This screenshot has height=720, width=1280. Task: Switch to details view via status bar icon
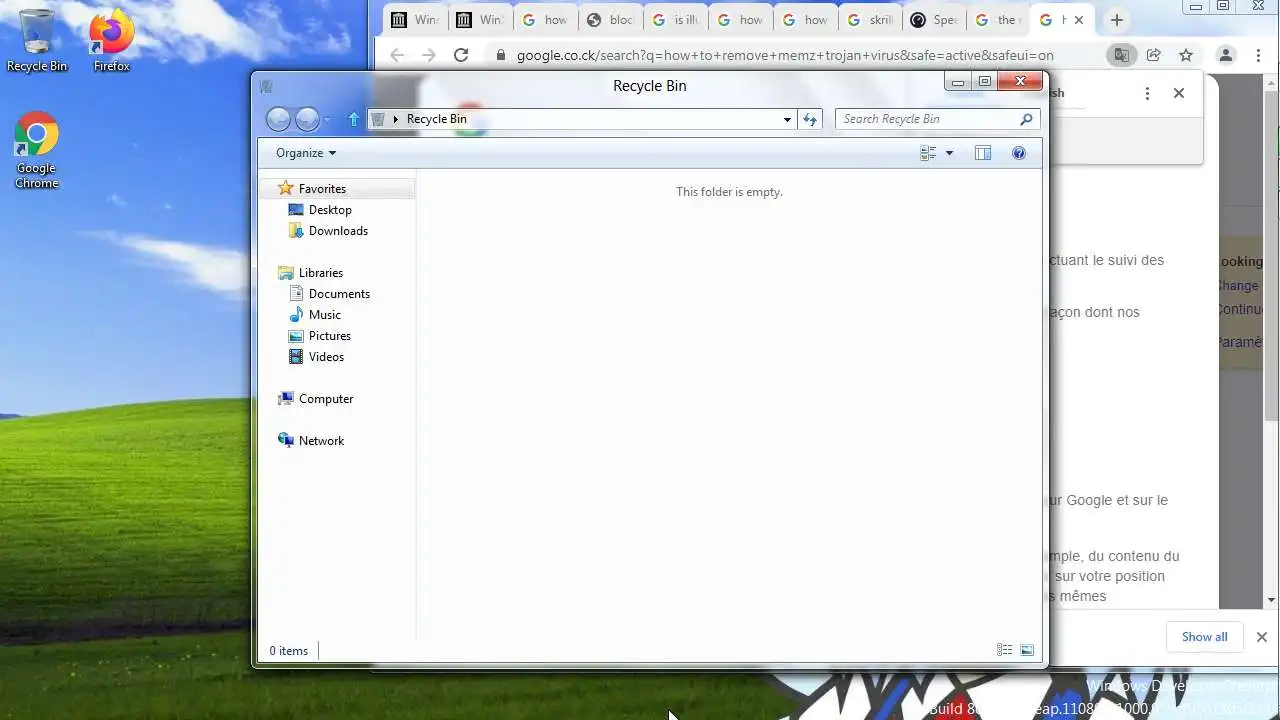pos(1004,650)
